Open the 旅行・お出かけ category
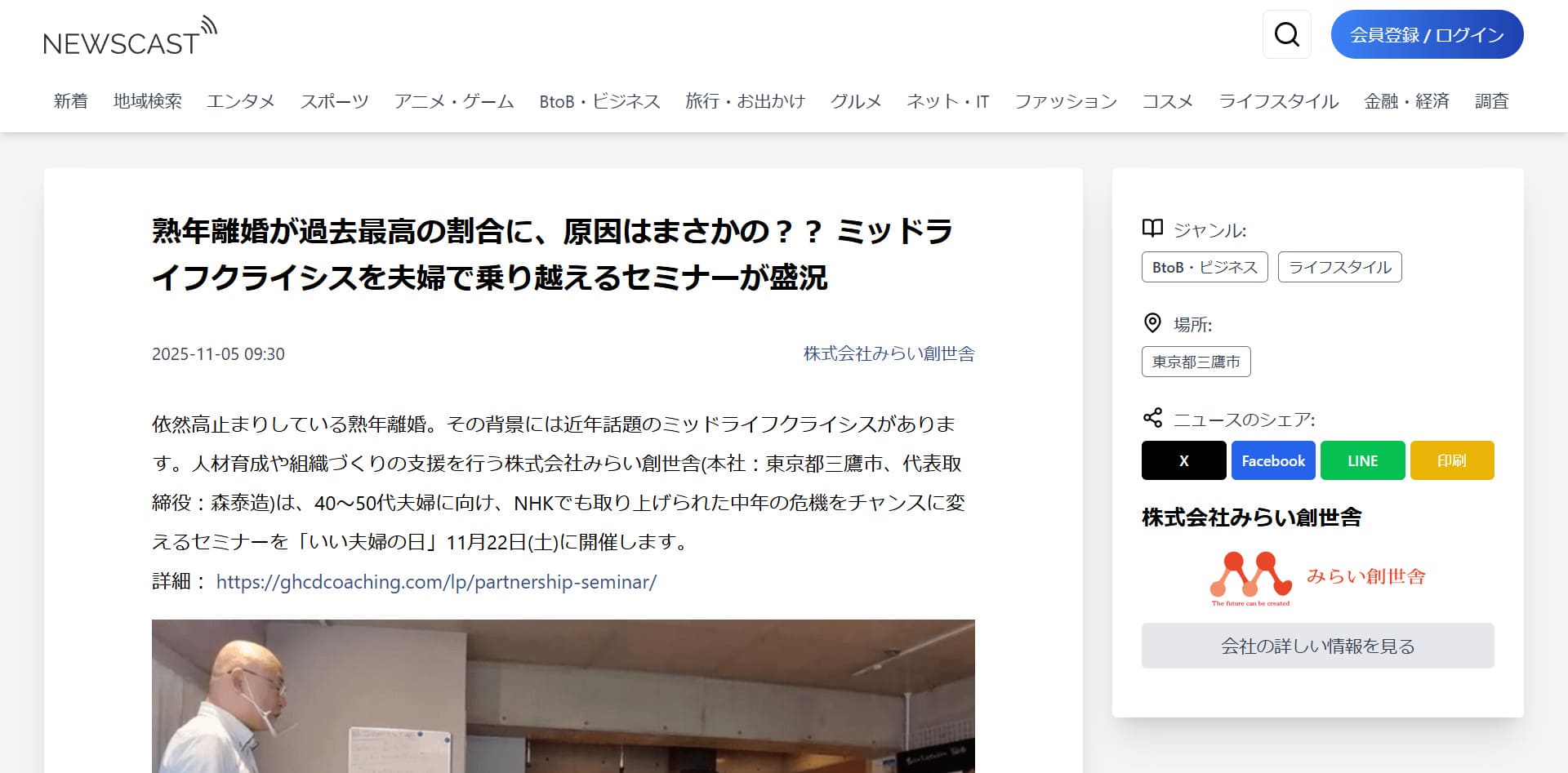Viewport: 1568px width, 773px height. coord(745,101)
